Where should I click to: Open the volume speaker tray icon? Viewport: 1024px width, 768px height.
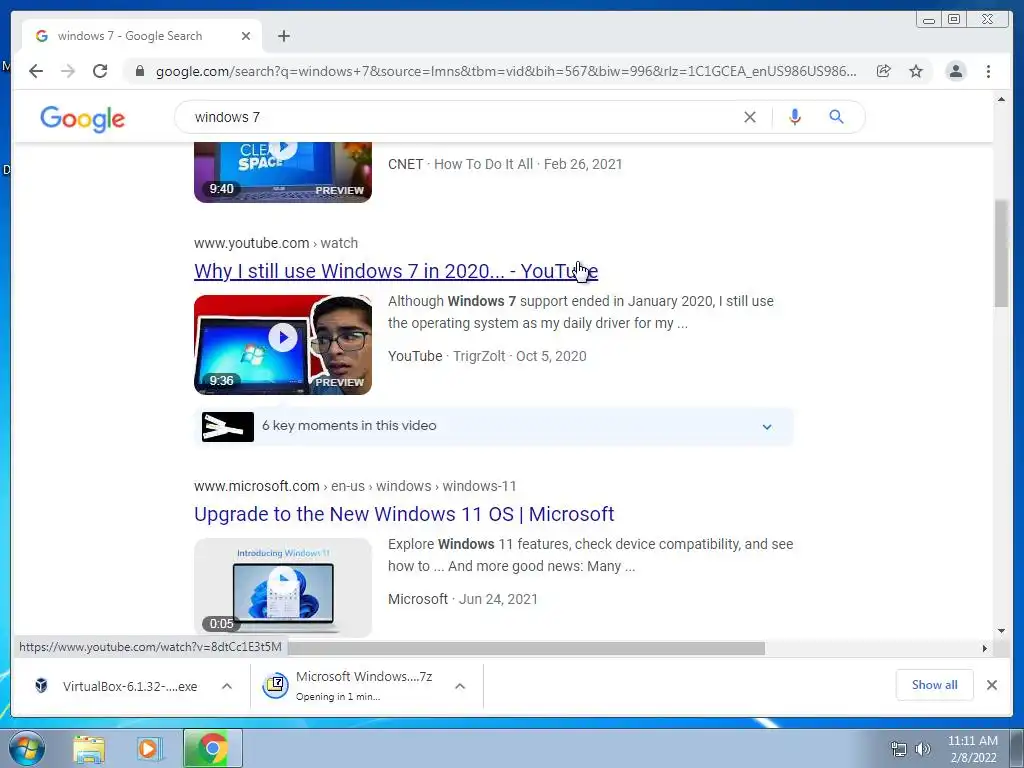point(923,749)
